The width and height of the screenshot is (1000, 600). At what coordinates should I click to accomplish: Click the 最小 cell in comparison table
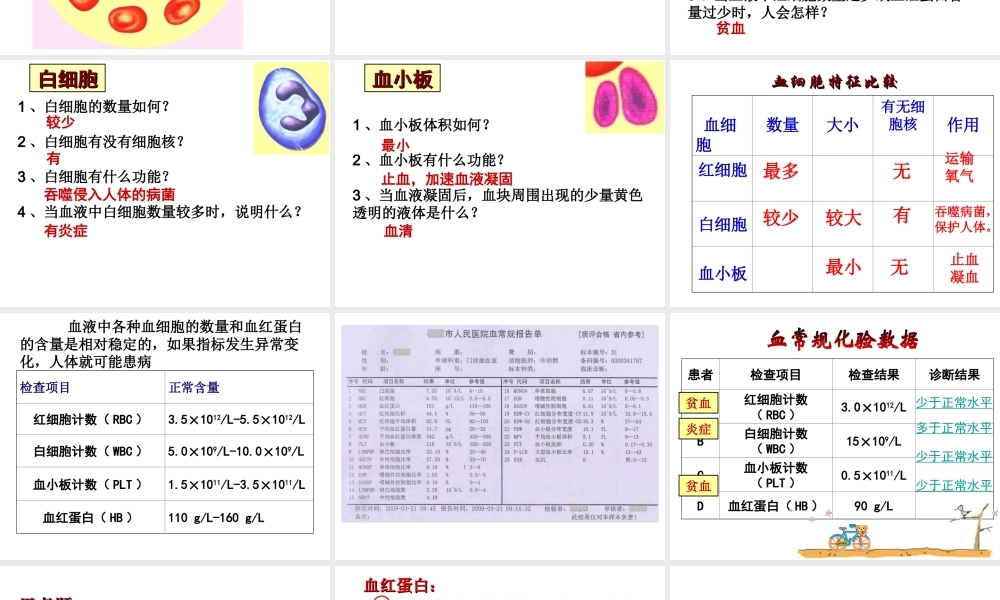843,267
